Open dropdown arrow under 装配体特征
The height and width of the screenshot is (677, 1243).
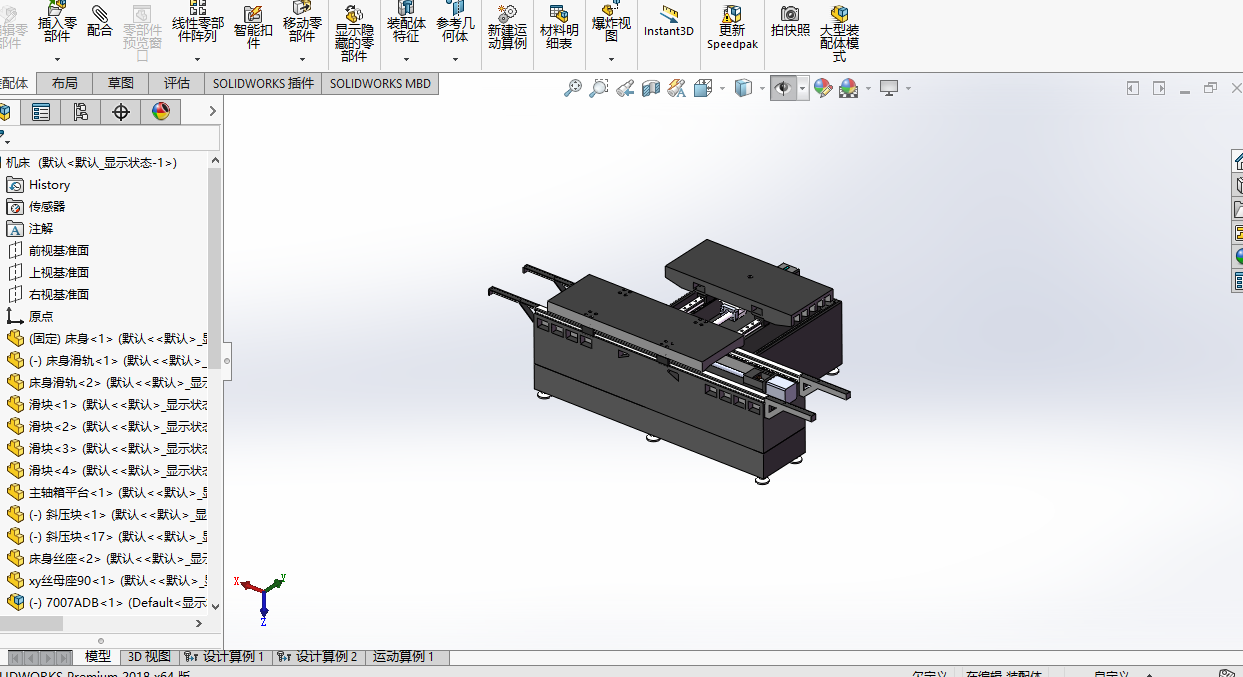tap(406, 59)
